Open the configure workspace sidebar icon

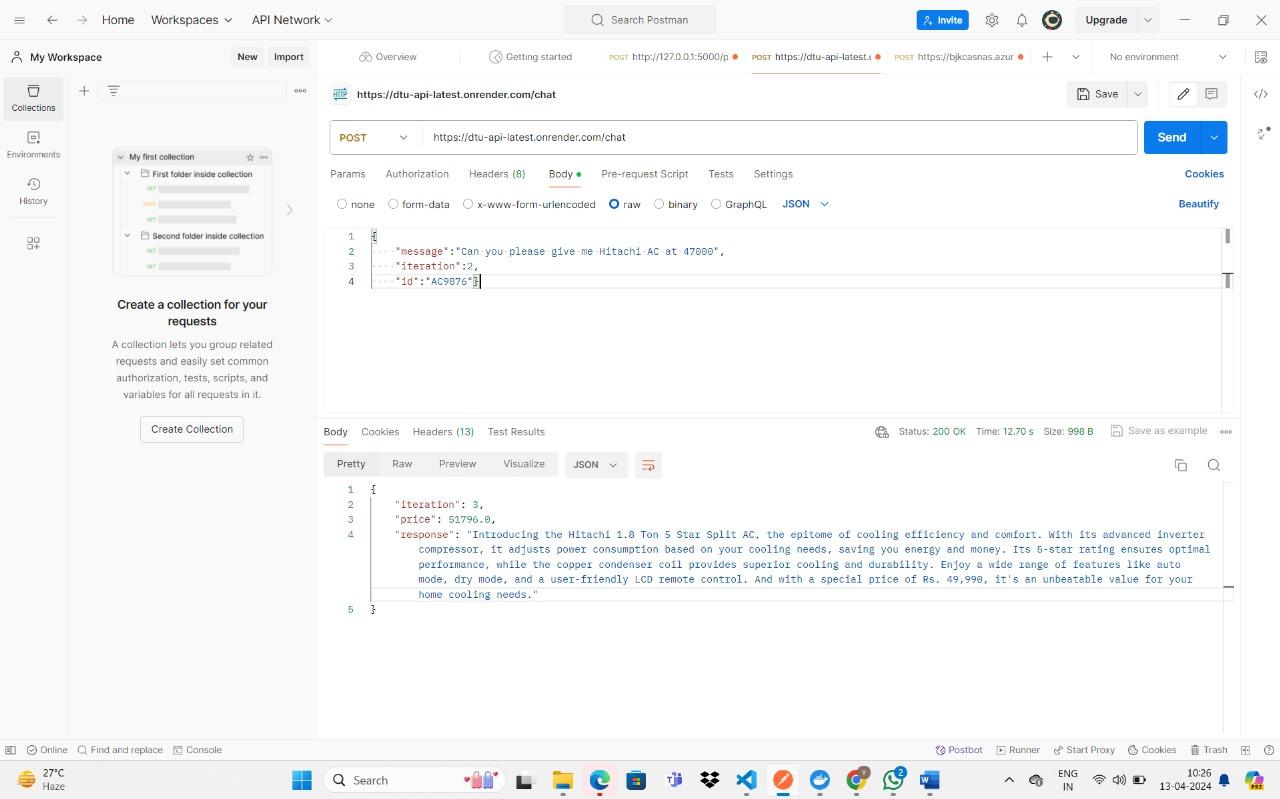click(x=33, y=243)
